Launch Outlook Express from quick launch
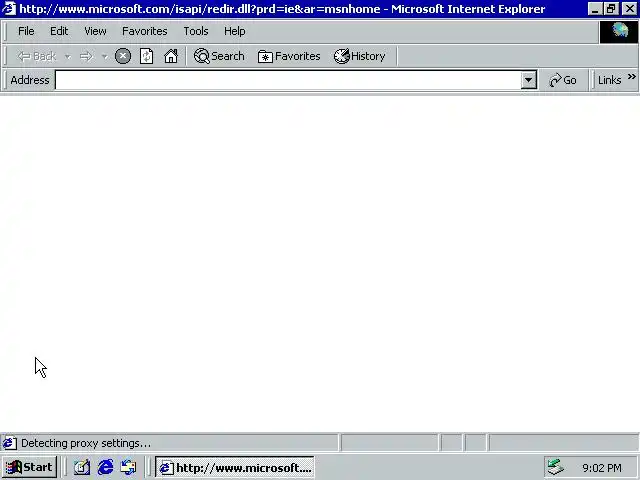 pyautogui.click(x=128, y=467)
